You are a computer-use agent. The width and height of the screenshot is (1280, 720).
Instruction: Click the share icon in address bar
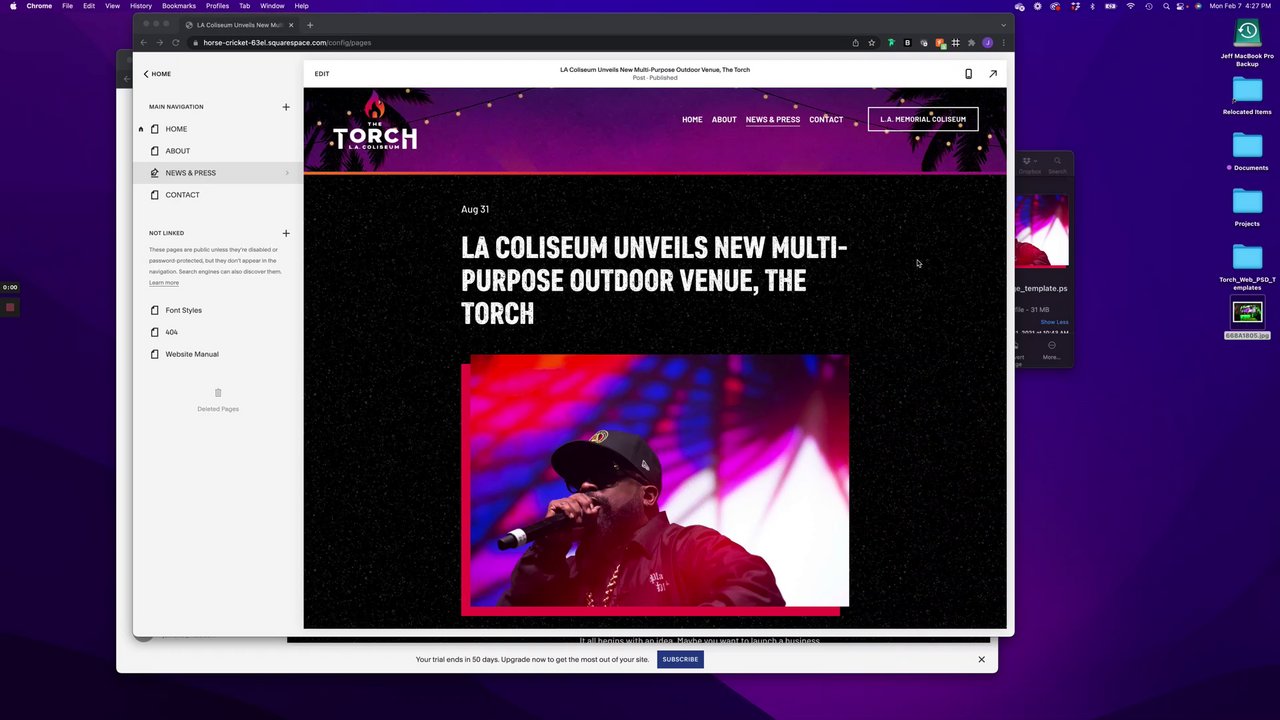point(855,43)
